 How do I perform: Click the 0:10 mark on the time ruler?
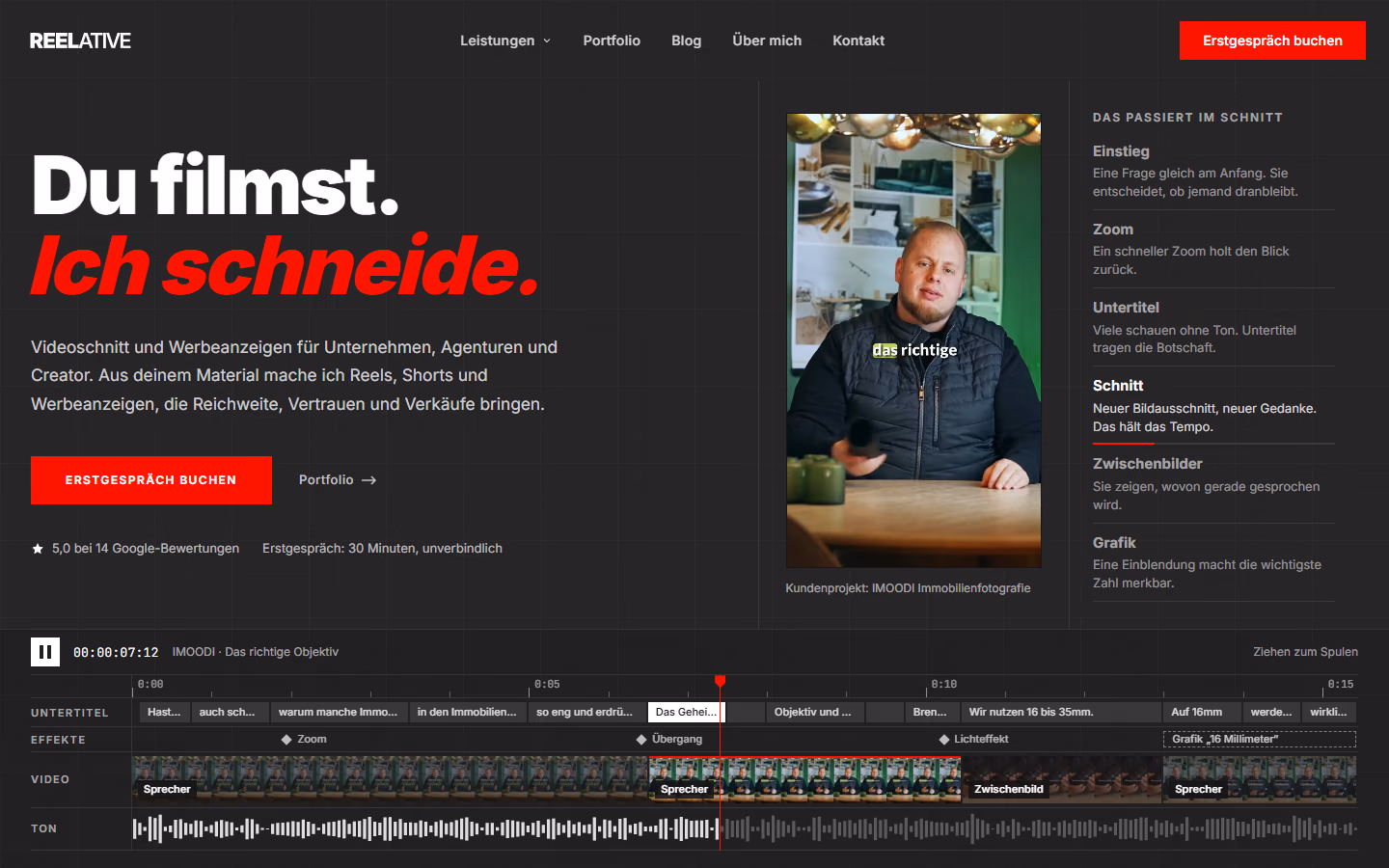click(944, 685)
